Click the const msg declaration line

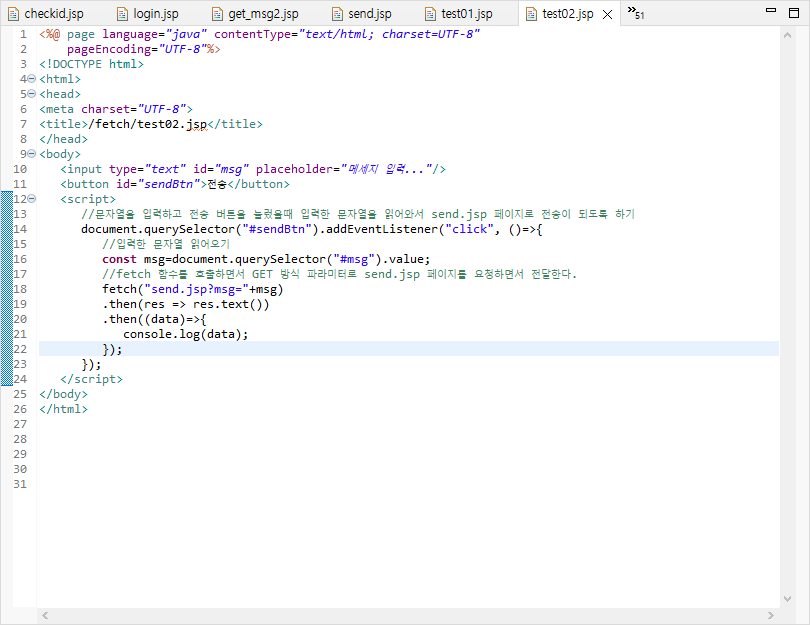266,259
